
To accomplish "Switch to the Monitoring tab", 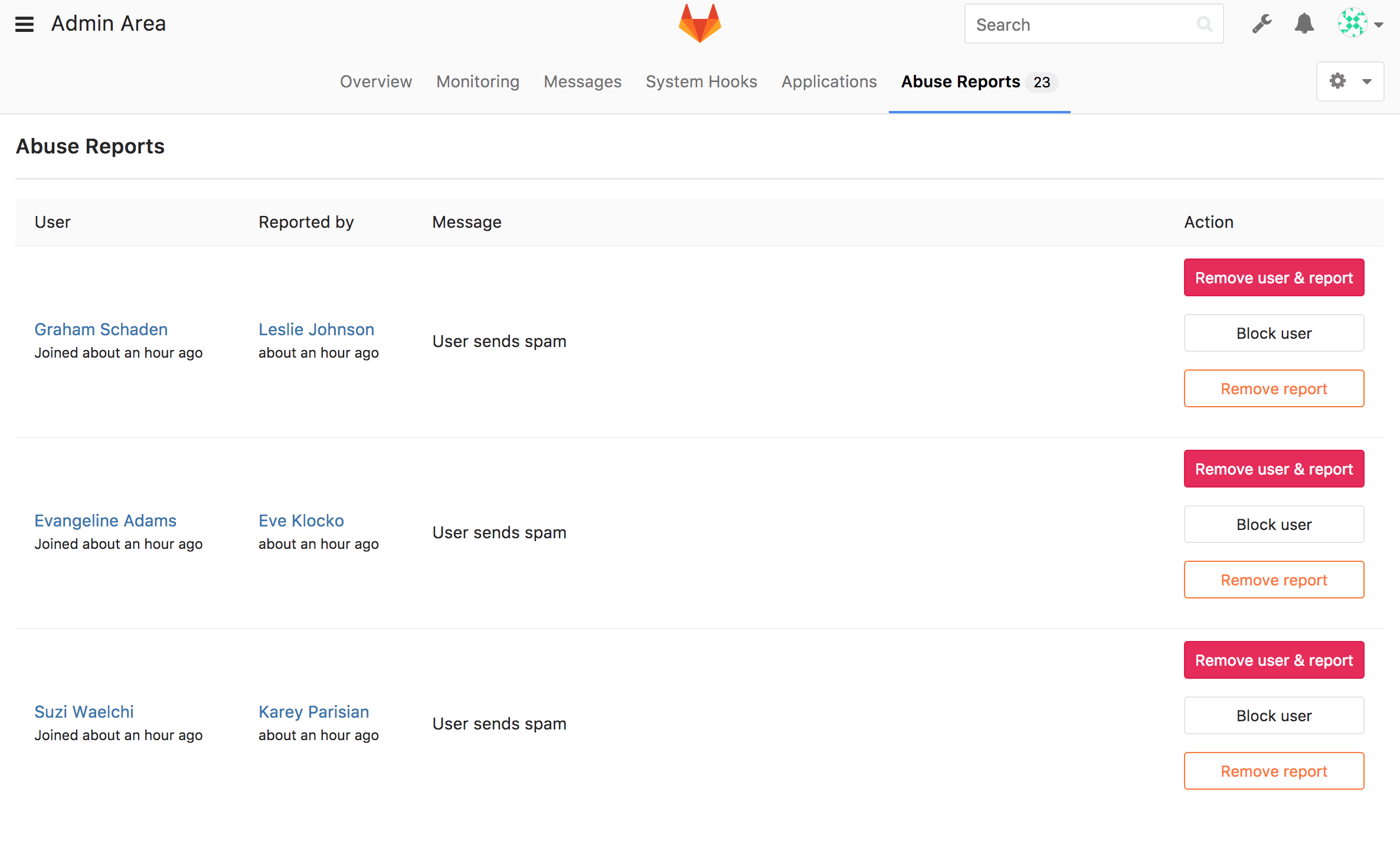I will (477, 81).
